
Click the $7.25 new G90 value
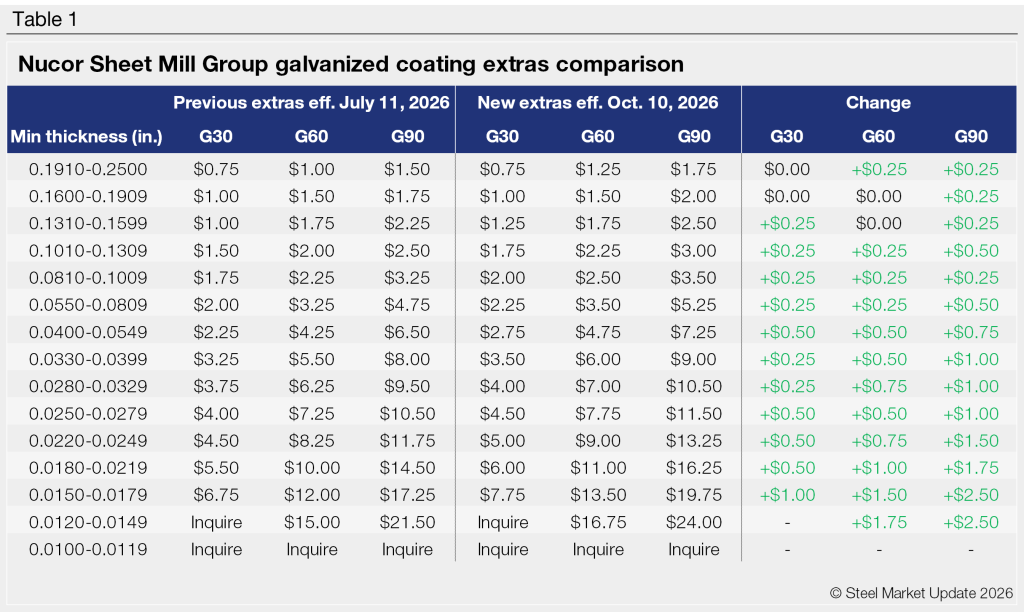coord(694,332)
